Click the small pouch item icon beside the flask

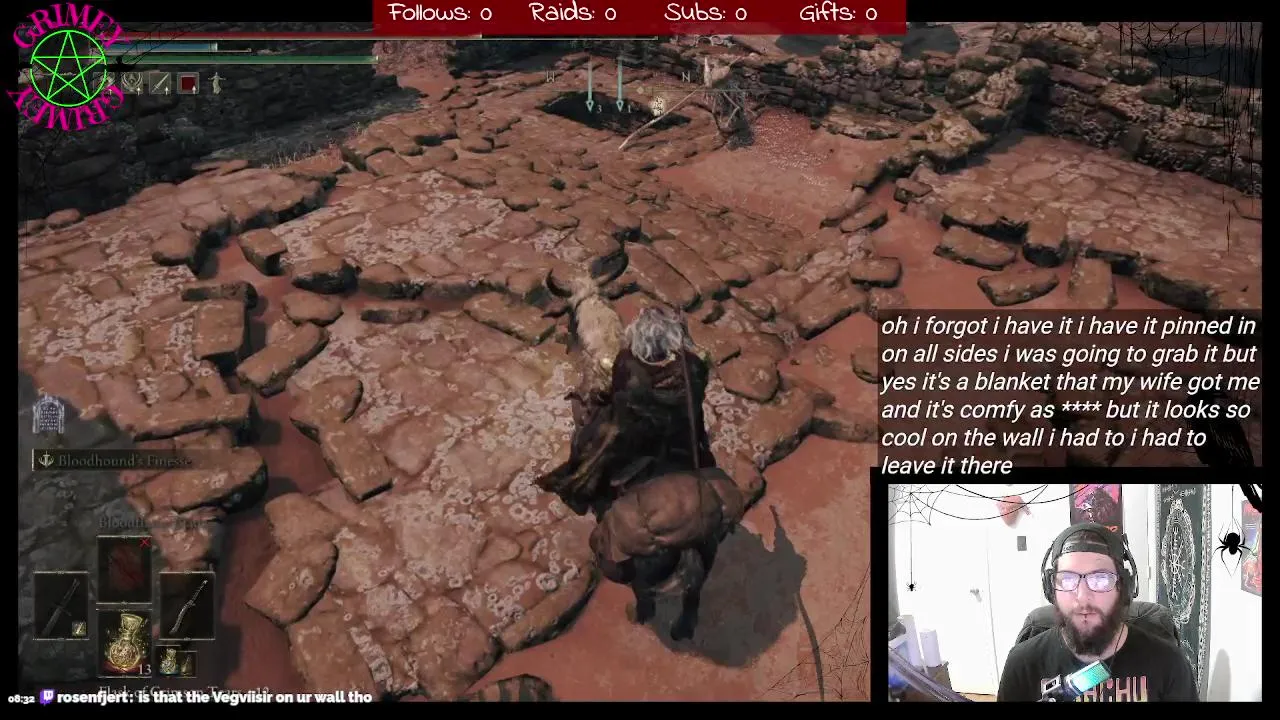[x=174, y=661]
